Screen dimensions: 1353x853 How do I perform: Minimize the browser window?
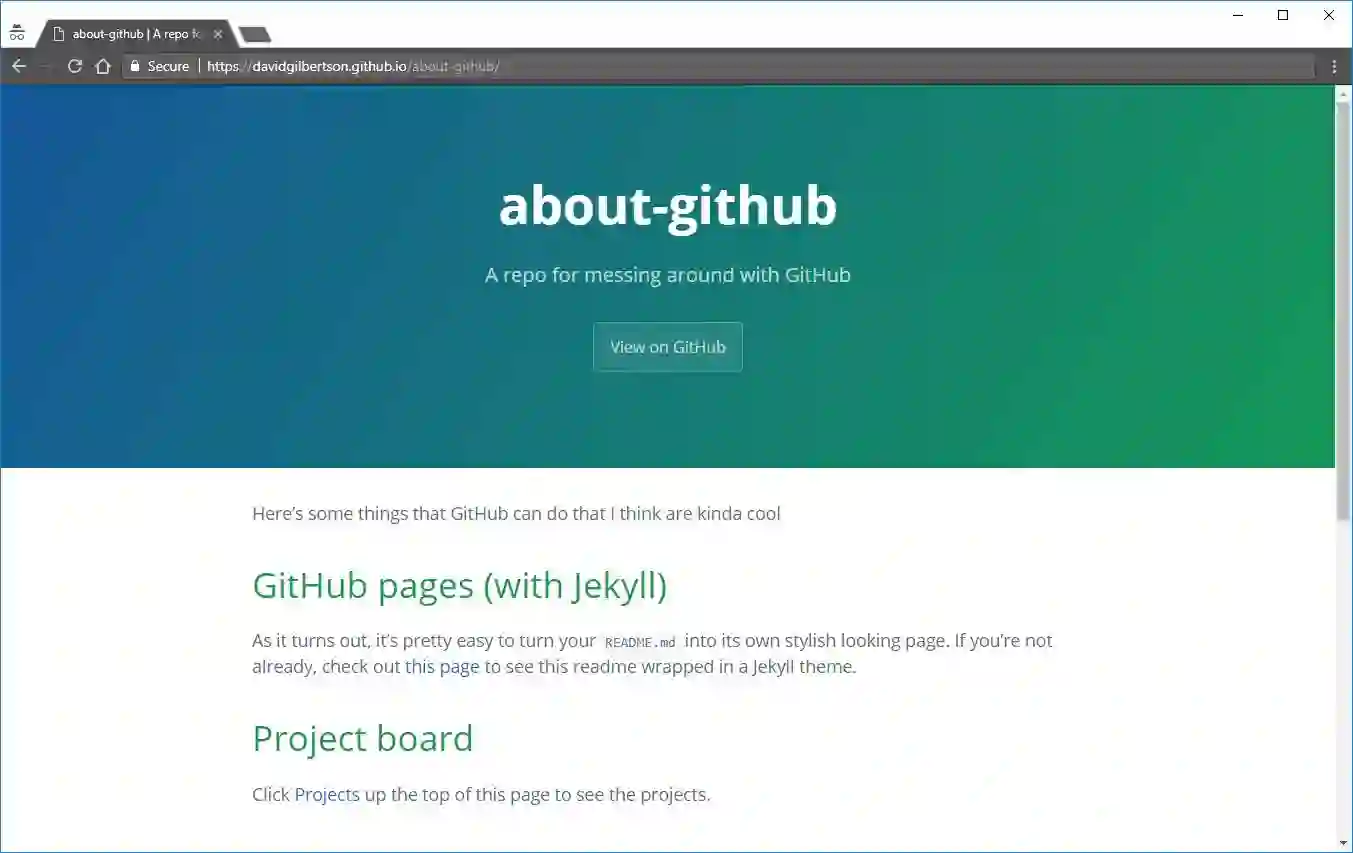click(1238, 15)
